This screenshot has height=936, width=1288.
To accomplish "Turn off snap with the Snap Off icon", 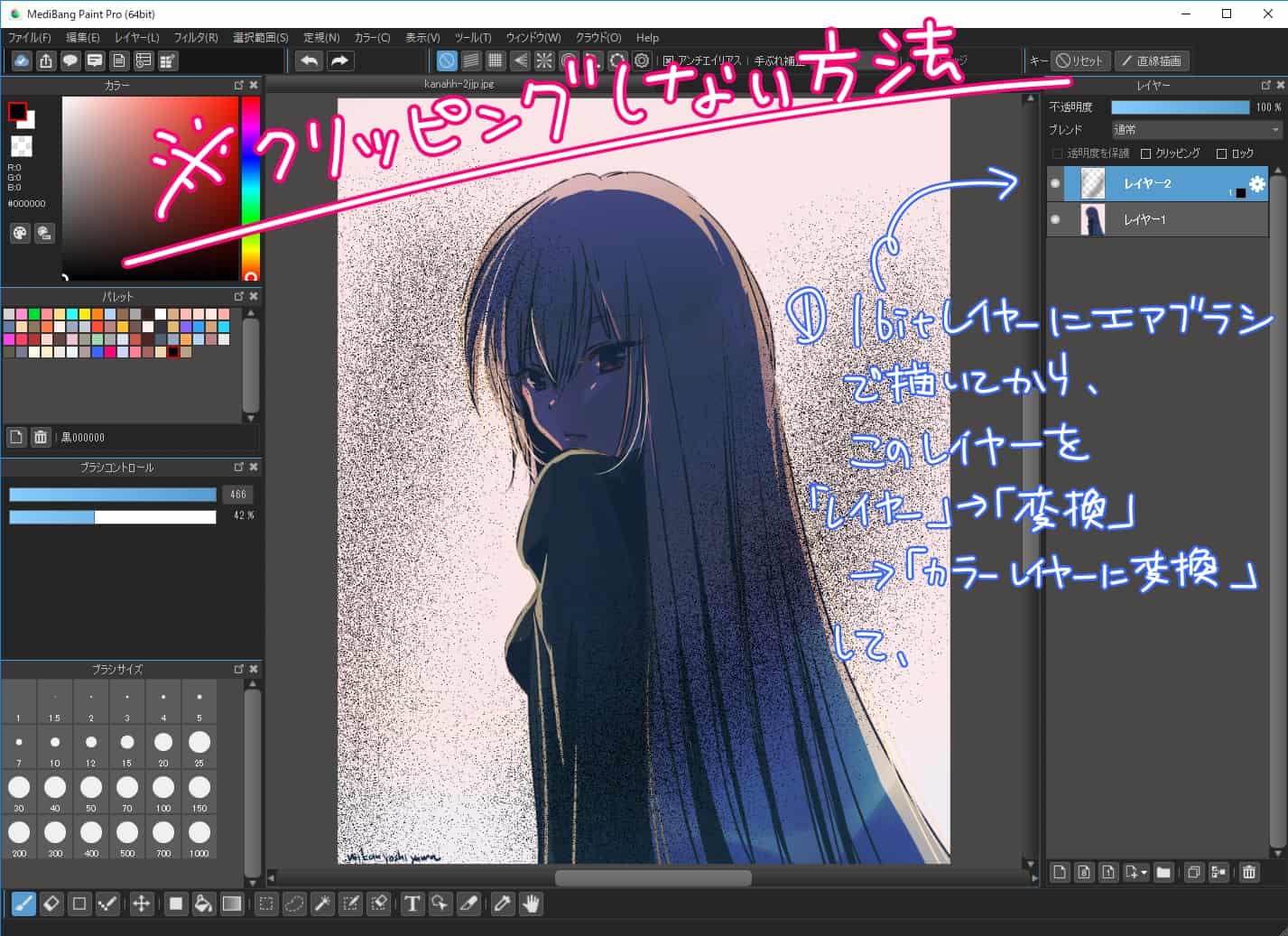I will (x=447, y=60).
